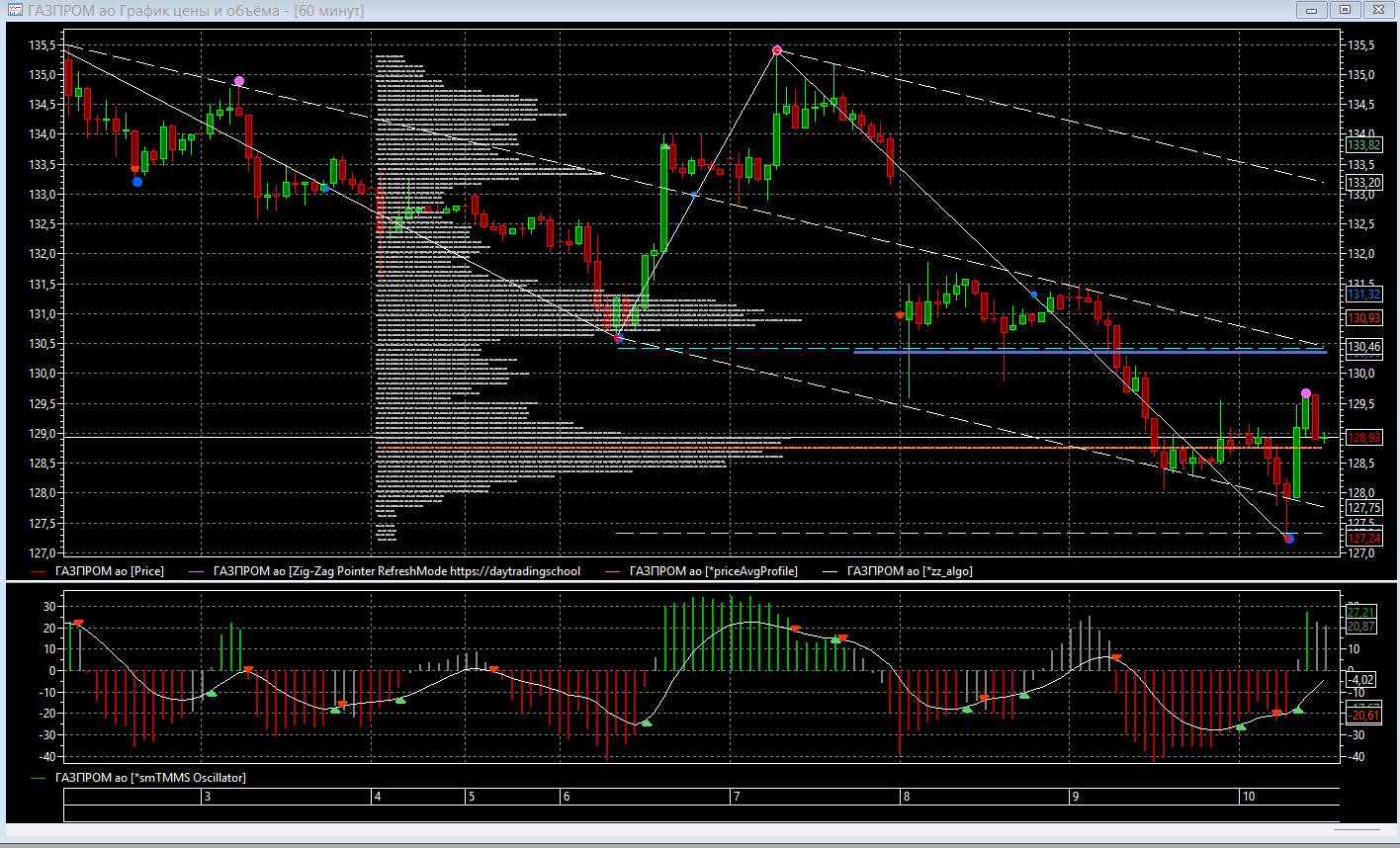Maximize the ГАЗПРОМ chart window
This screenshot has height=848, width=1400.
[1345, 10]
